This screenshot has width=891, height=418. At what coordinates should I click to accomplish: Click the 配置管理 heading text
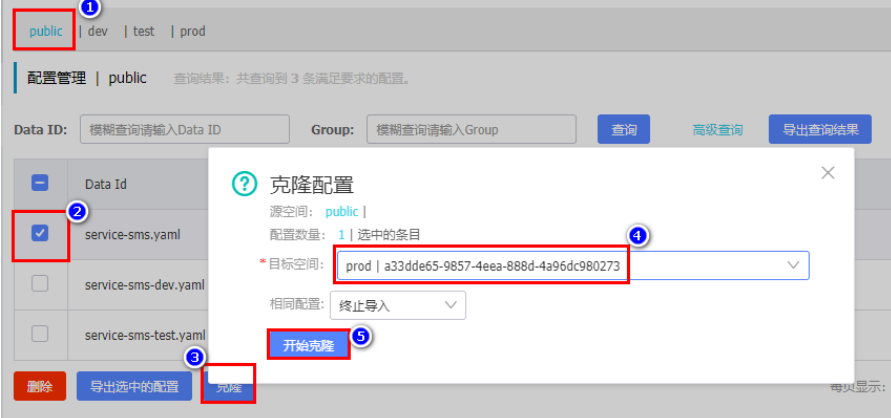coord(57,78)
